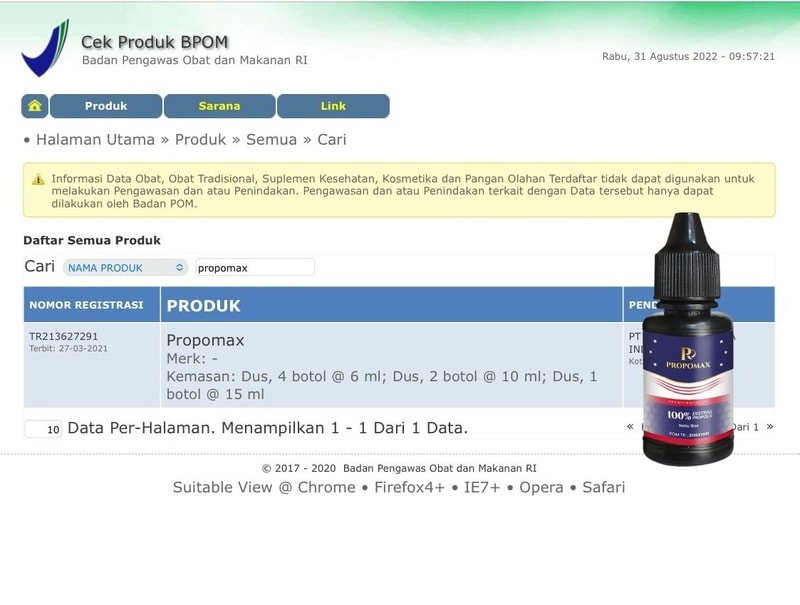
Task: Click the search field containing propomax
Action: 255,267
